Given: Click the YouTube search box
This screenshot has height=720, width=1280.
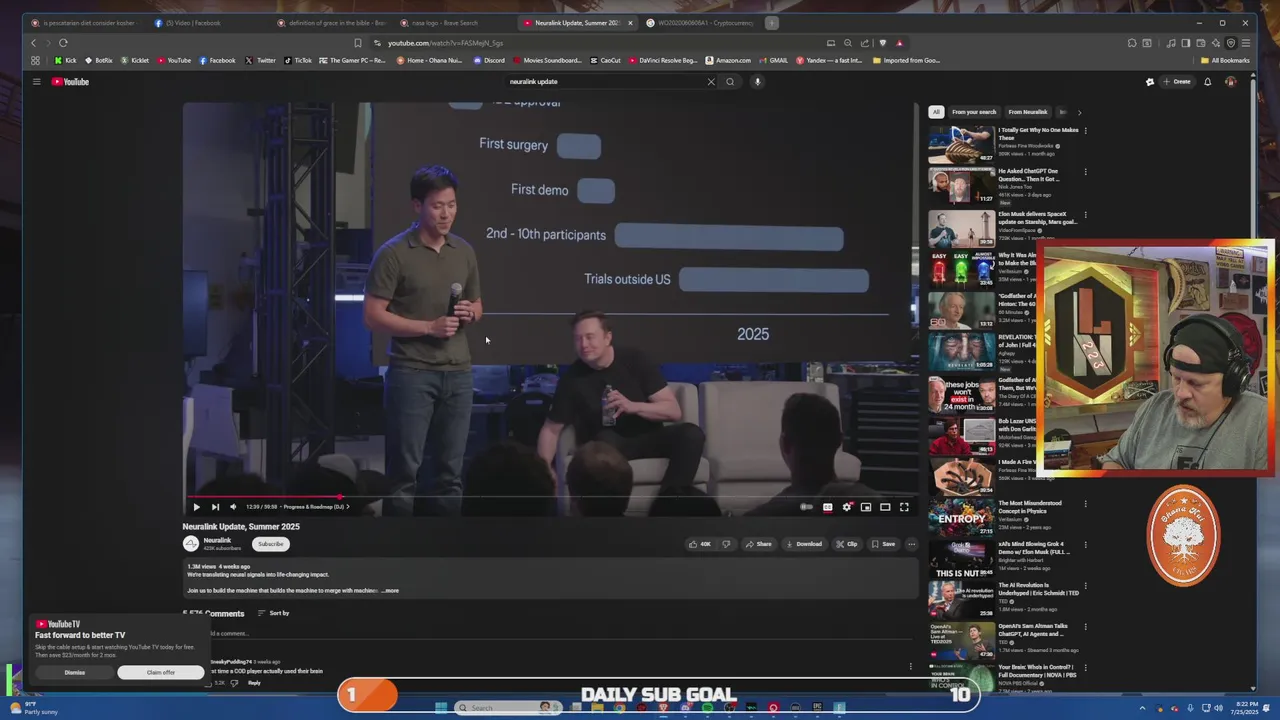Looking at the screenshot, I should 605,82.
